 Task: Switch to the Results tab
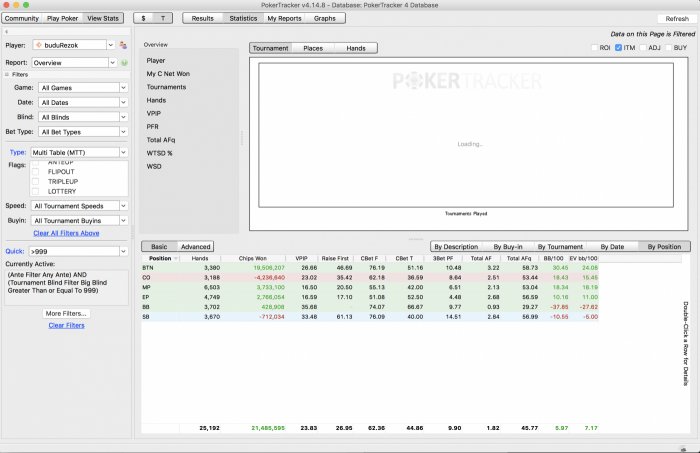pos(203,18)
